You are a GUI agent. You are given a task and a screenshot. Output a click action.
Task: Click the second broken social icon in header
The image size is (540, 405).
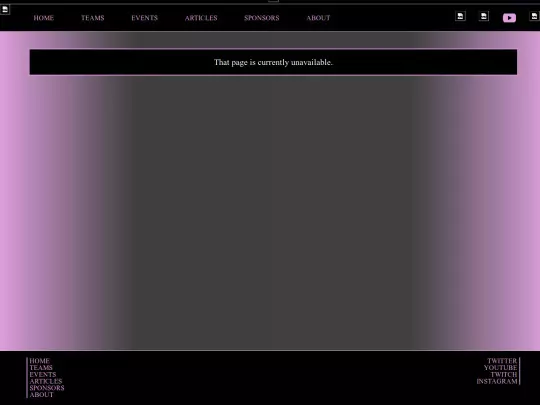point(484,16)
